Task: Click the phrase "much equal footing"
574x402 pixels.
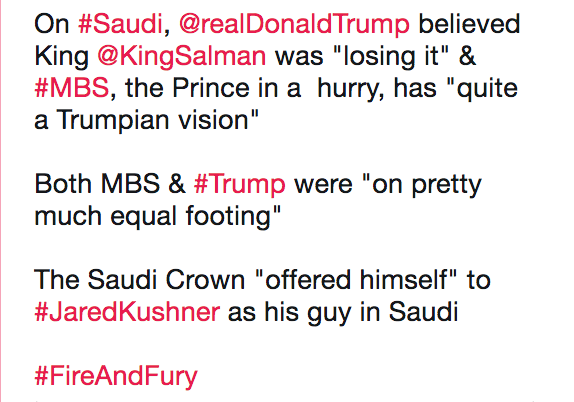Action: click(157, 216)
